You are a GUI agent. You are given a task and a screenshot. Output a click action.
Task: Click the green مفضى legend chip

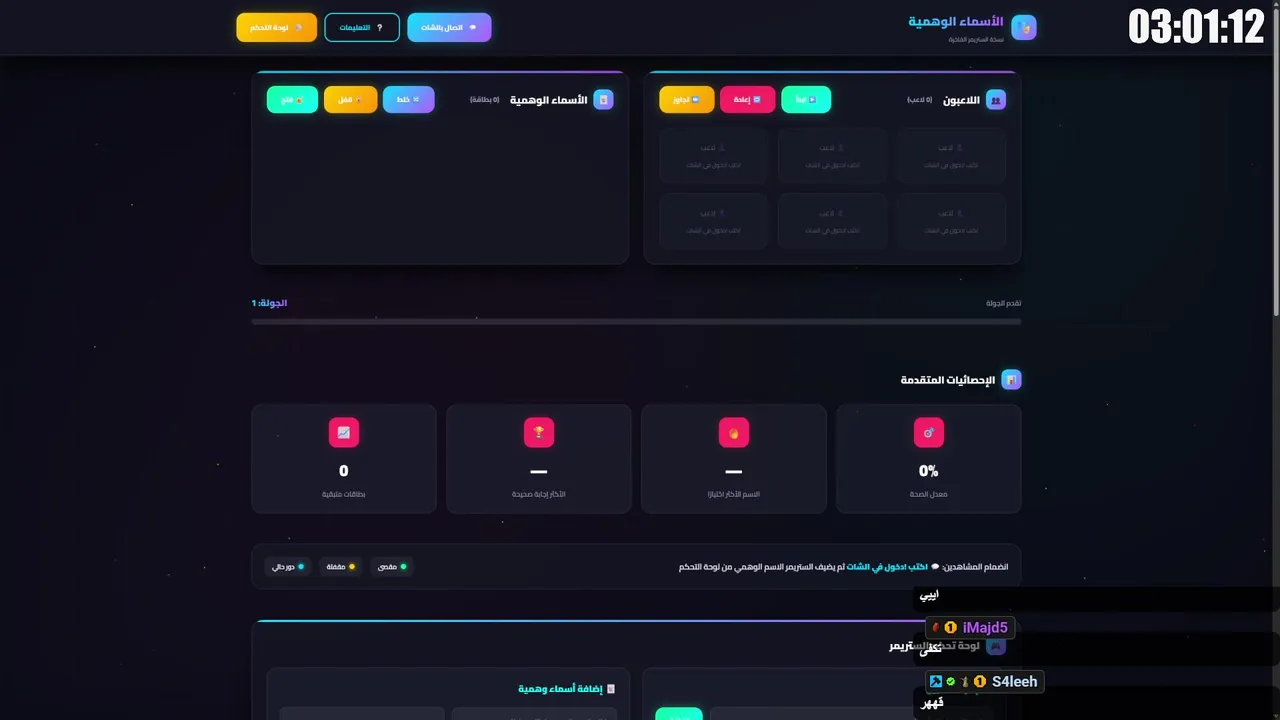392,567
